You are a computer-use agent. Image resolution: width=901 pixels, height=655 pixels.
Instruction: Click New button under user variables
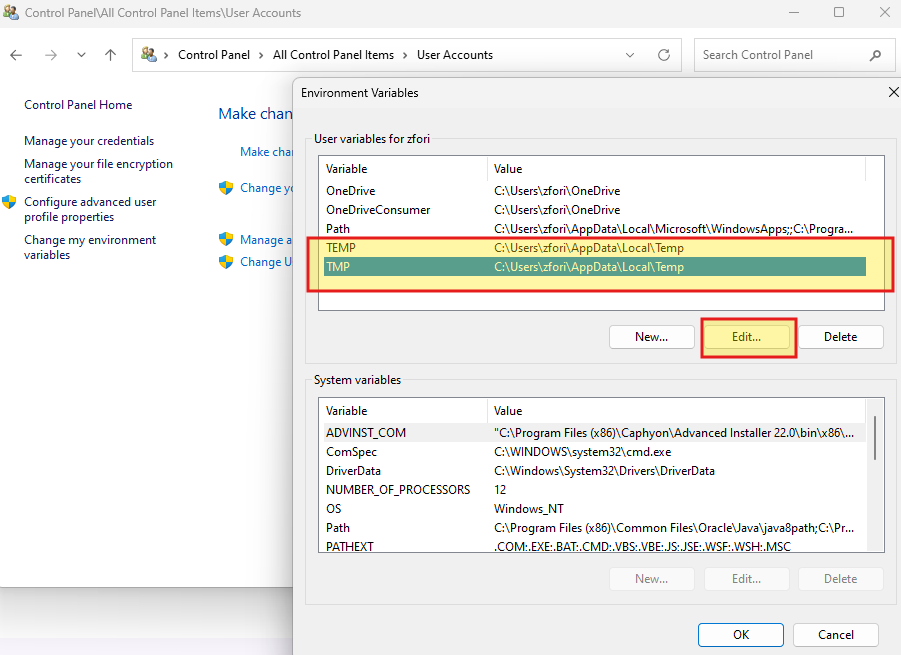[651, 337]
